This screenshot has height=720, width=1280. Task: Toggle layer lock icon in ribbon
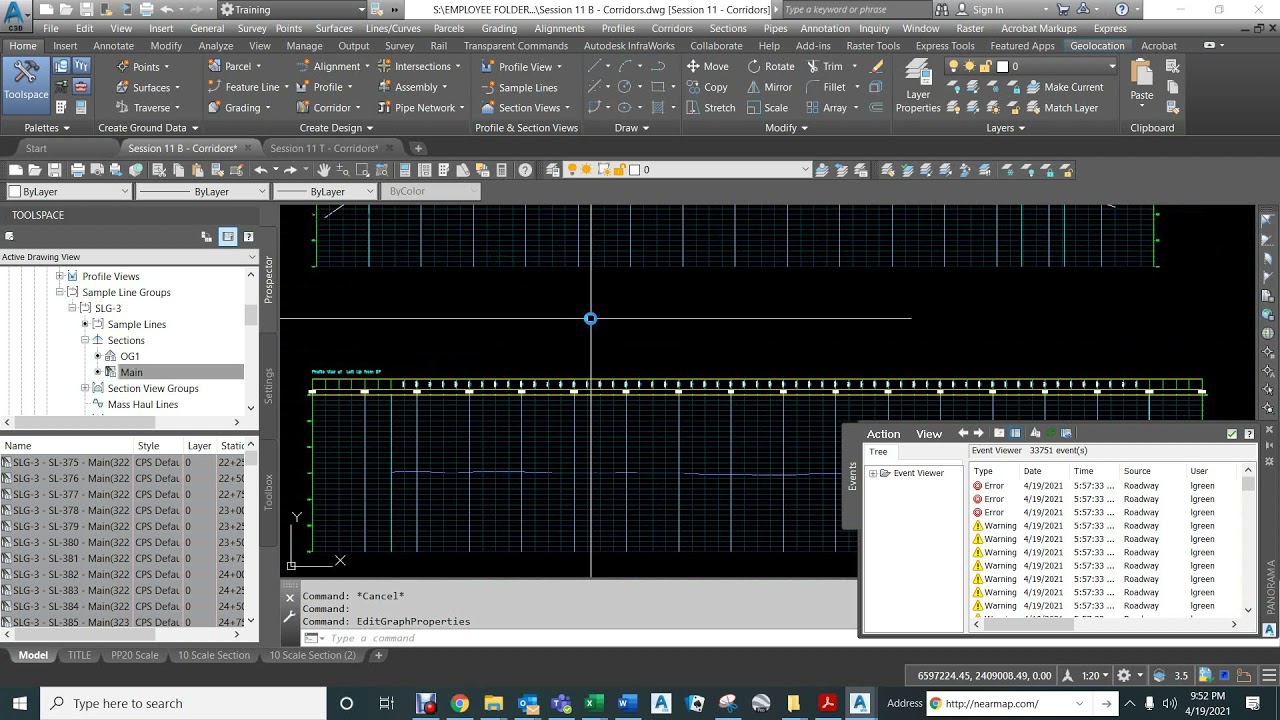point(985,66)
